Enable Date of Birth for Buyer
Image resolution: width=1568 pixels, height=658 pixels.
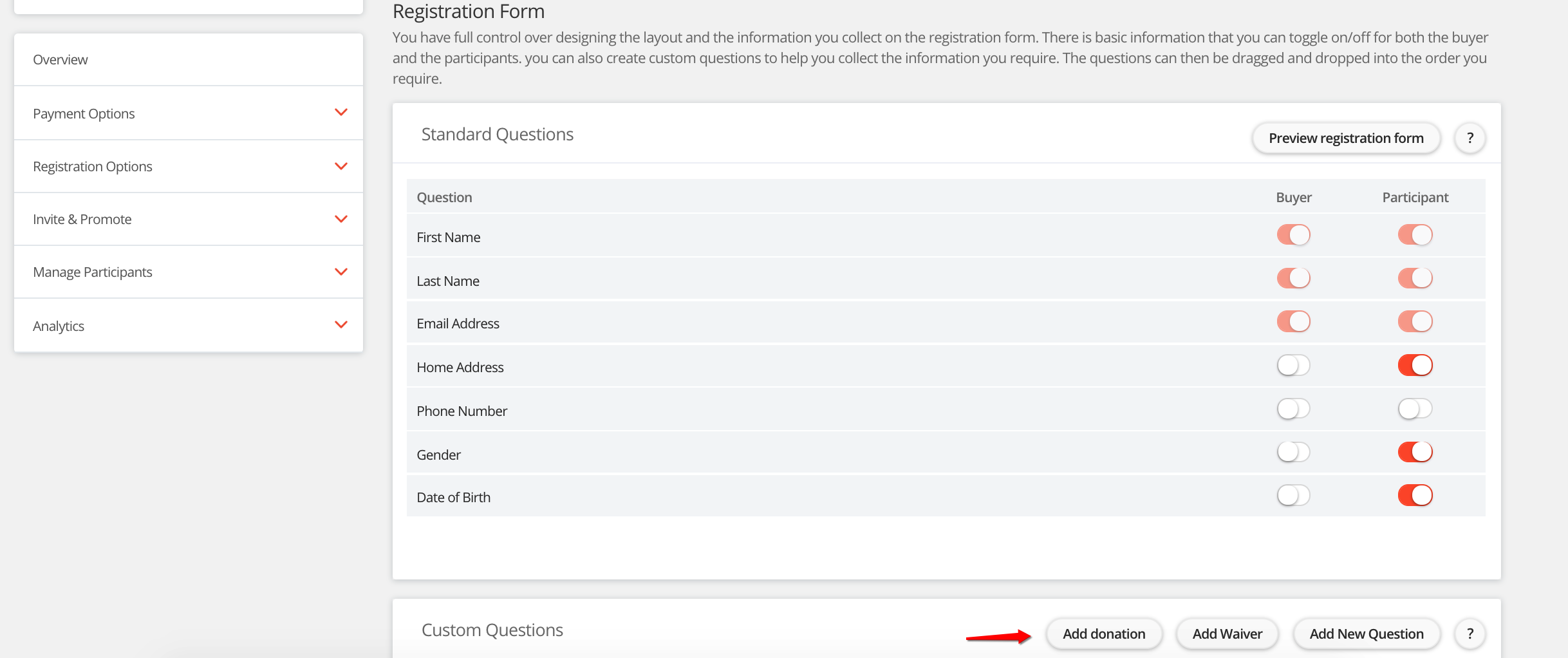pyautogui.click(x=1293, y=496)
